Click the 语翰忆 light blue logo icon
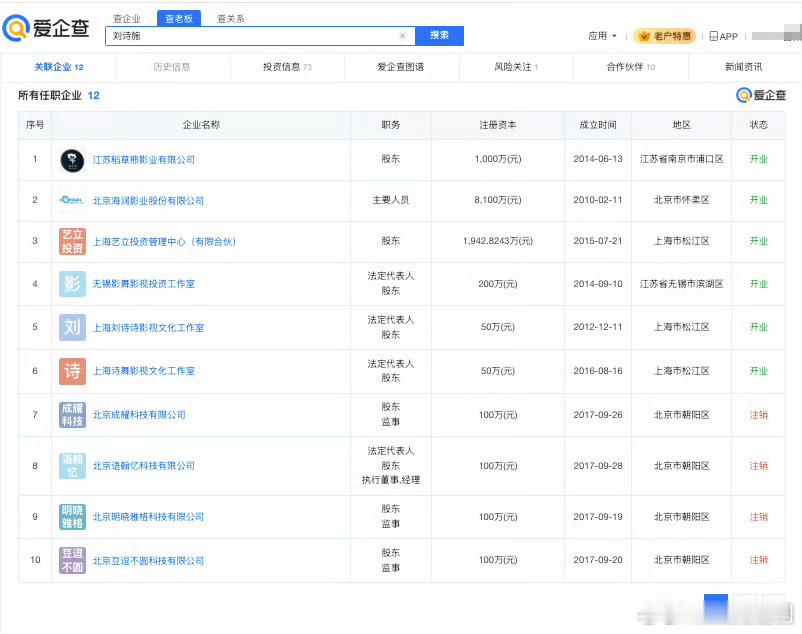This screenshot has width=802, height=634. 72,466
